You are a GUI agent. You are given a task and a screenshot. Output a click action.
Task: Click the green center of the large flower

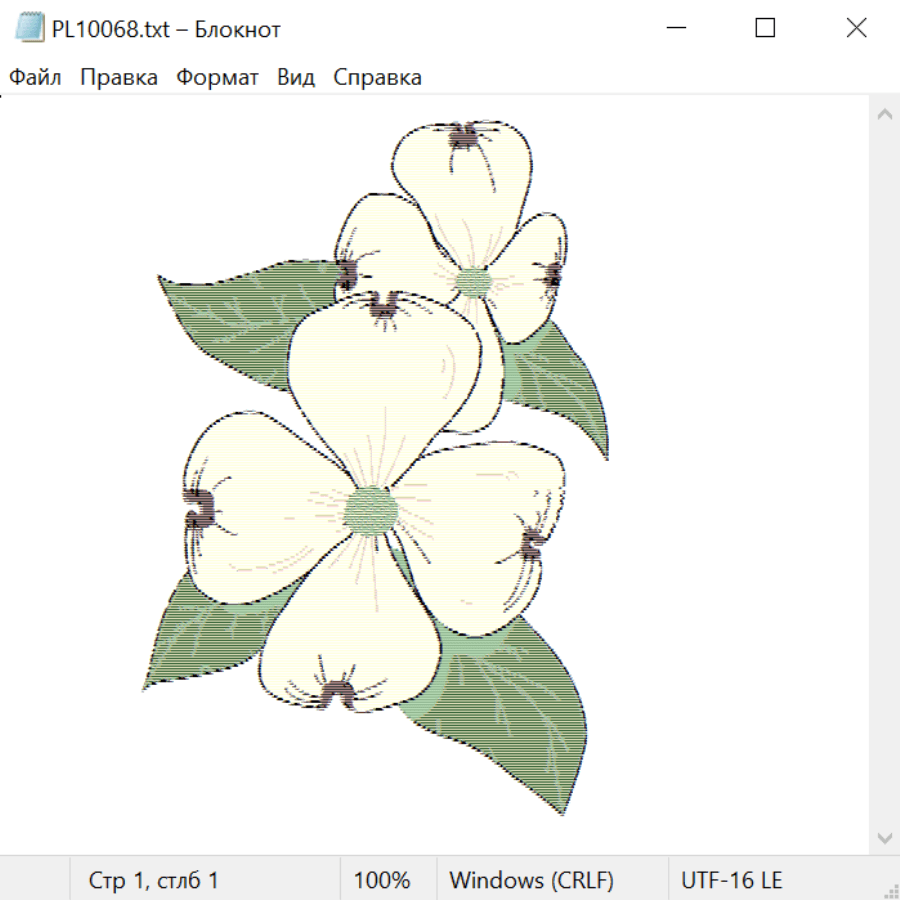(371, 511)
